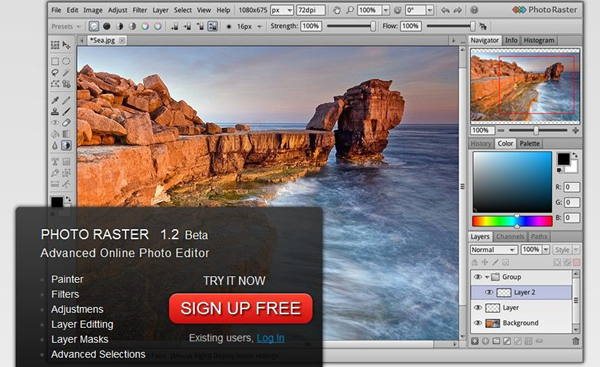Click the new folder icon below layers
600x367 pixels.
click(x=496, y=341)
